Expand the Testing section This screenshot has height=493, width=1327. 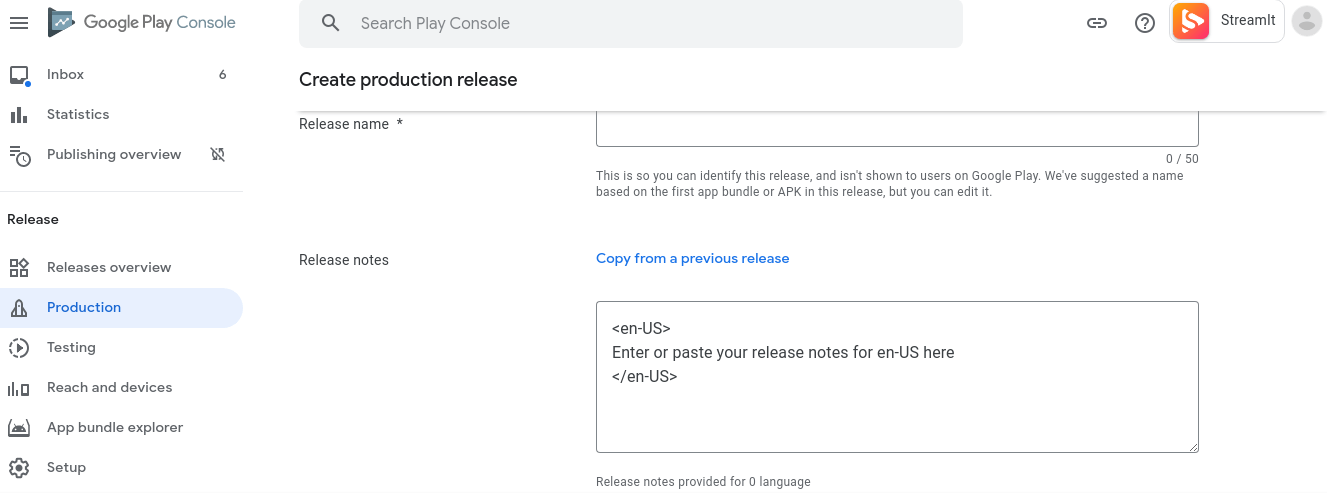pyautogui.click(x=71, y=347)
